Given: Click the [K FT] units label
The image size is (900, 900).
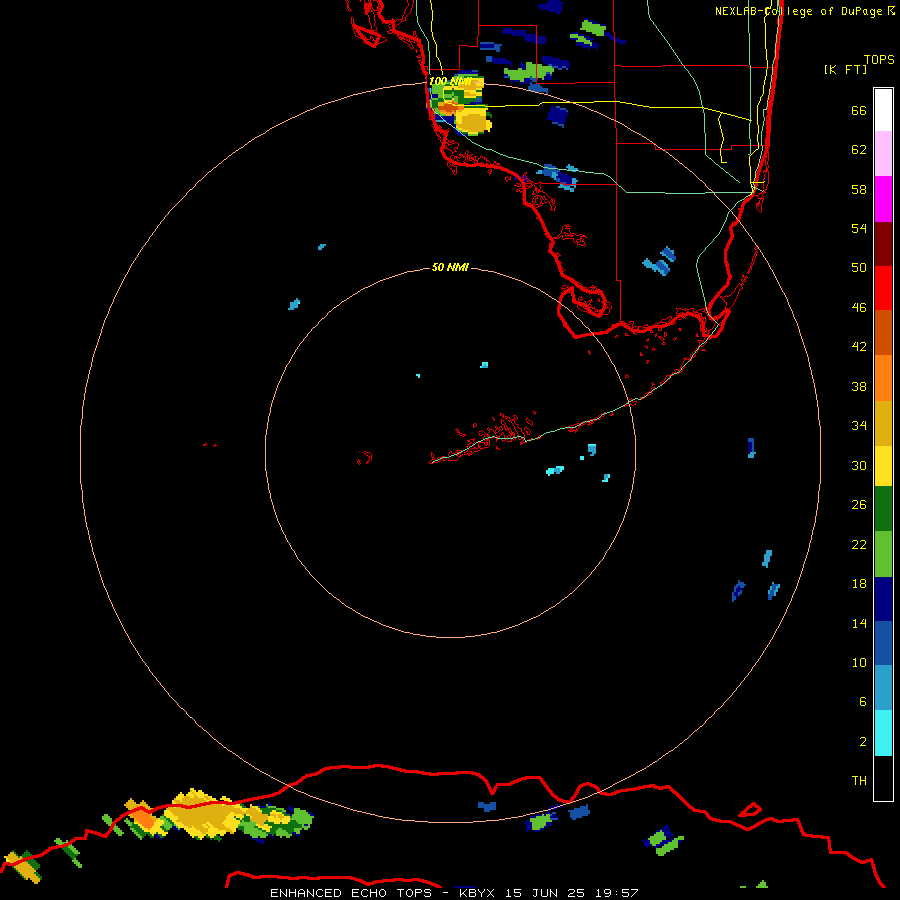Looking at the screenshot, I should pyautogui.click(x=845, y=69).
